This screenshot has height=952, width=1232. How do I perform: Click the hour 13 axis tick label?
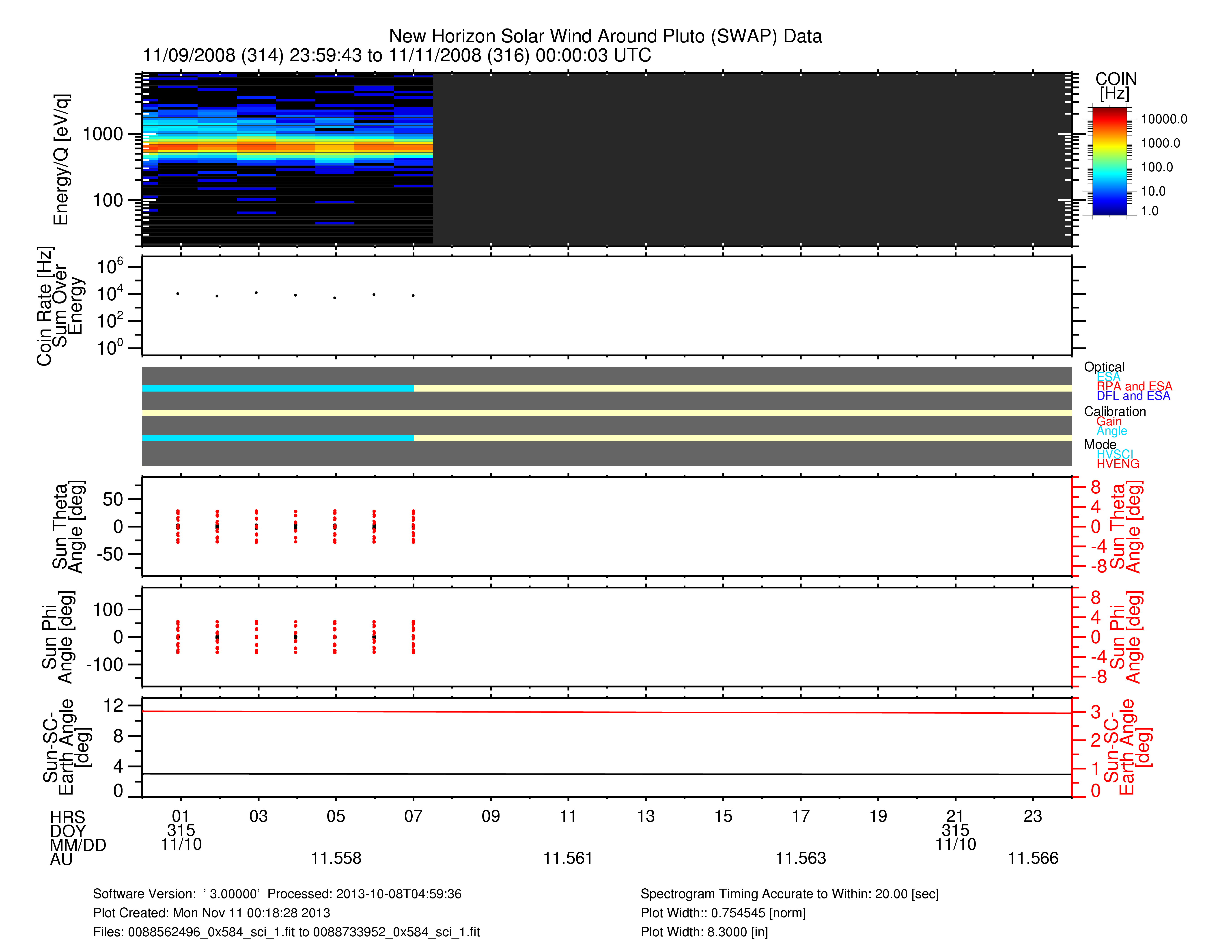(645, 816)
